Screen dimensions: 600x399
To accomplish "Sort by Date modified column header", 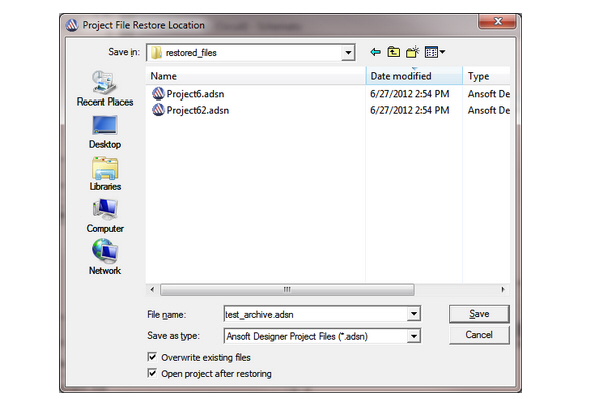I will (x=414, y=76).
